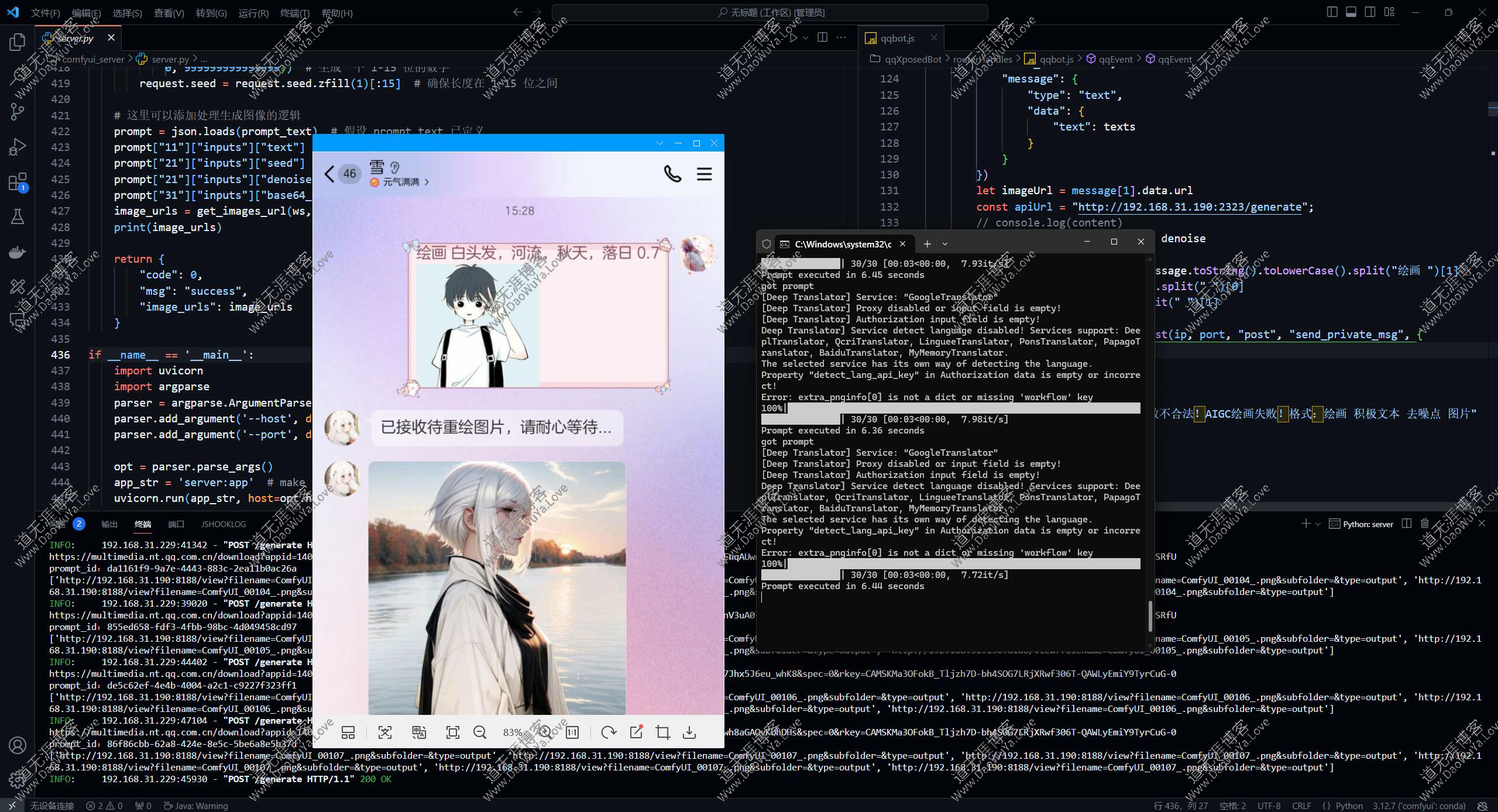This screenshot has width=1498, height=812.
Task: Click the translate image icon
Action: [419, 732]
